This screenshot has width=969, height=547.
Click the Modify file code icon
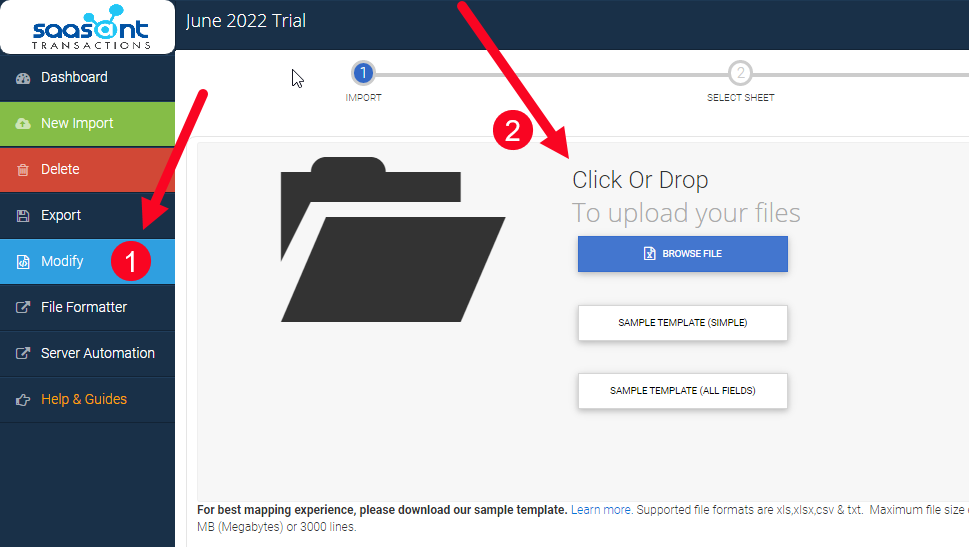[x=23, y=262]
